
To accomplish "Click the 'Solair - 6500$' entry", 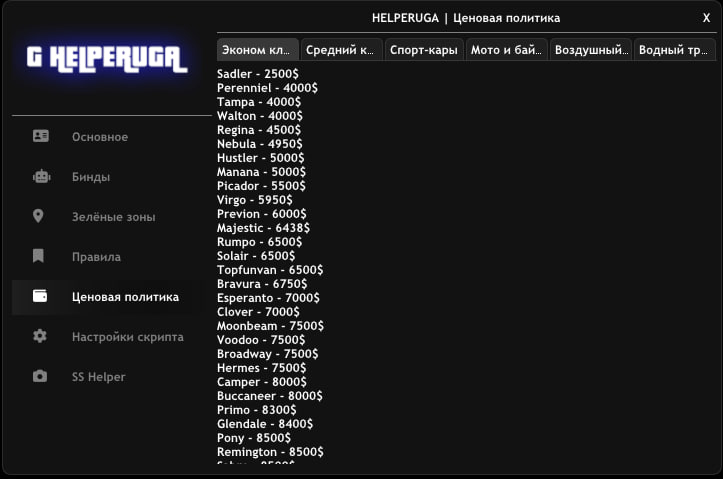I will tap(256, 256).
